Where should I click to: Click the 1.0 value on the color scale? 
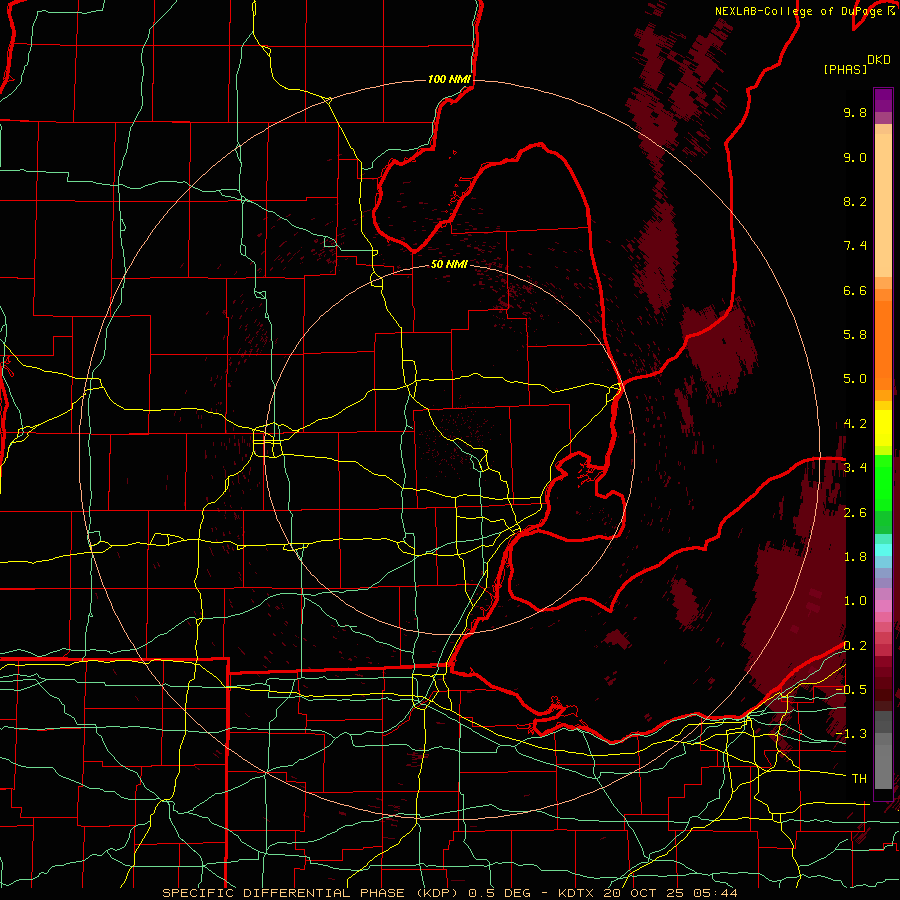[855, 601]
